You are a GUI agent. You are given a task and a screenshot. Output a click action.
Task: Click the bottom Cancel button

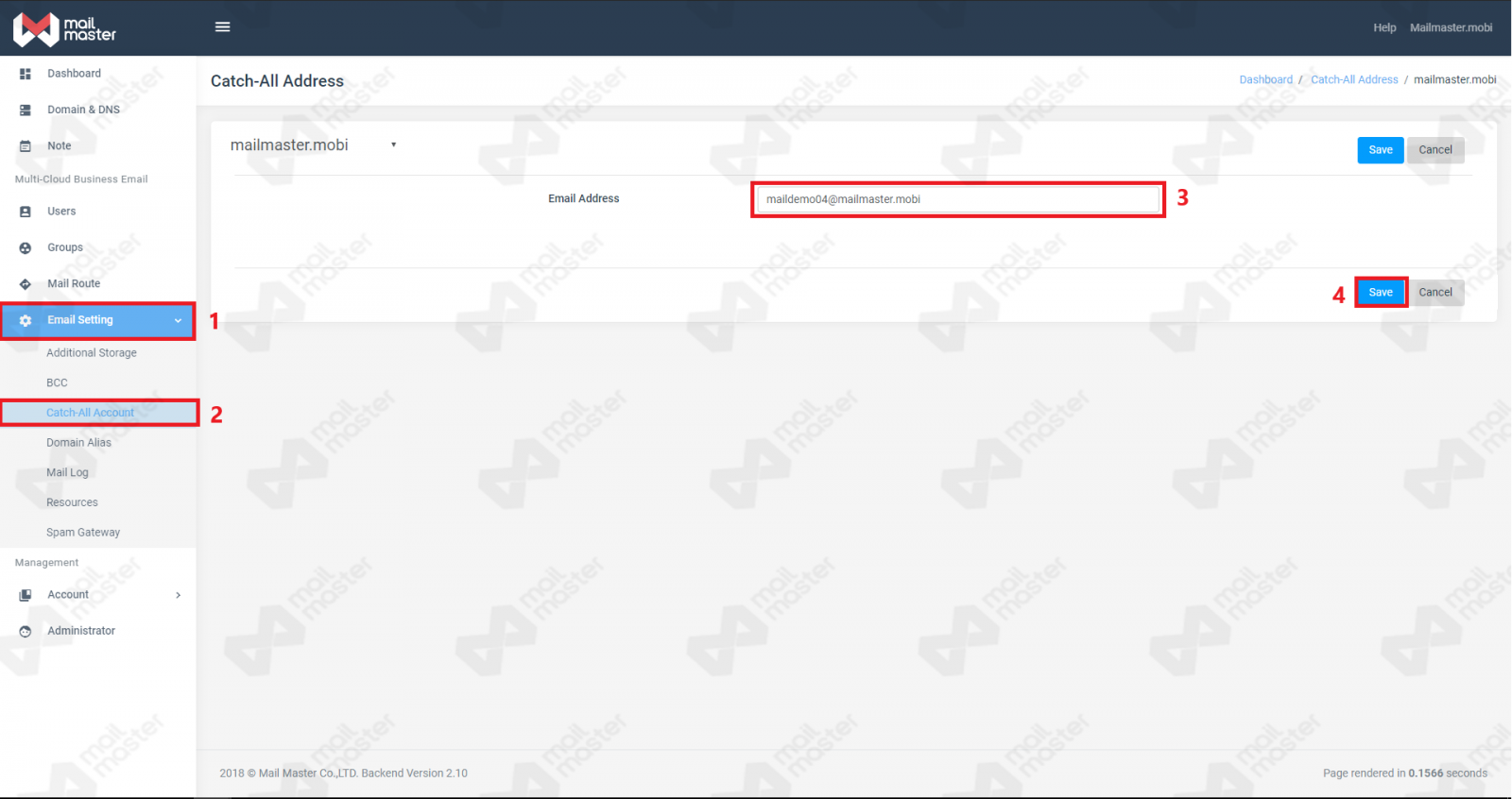[1435, 293]
